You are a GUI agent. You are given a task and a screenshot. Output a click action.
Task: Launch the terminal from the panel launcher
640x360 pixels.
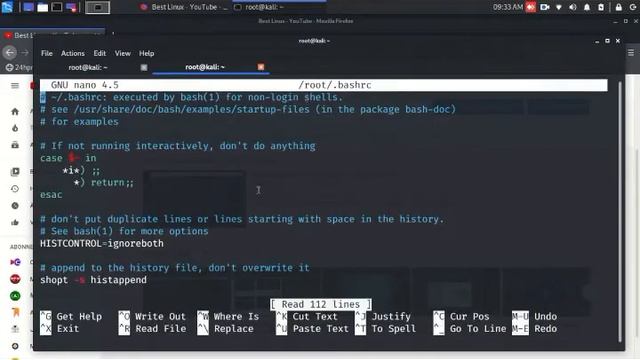[57, 7]
